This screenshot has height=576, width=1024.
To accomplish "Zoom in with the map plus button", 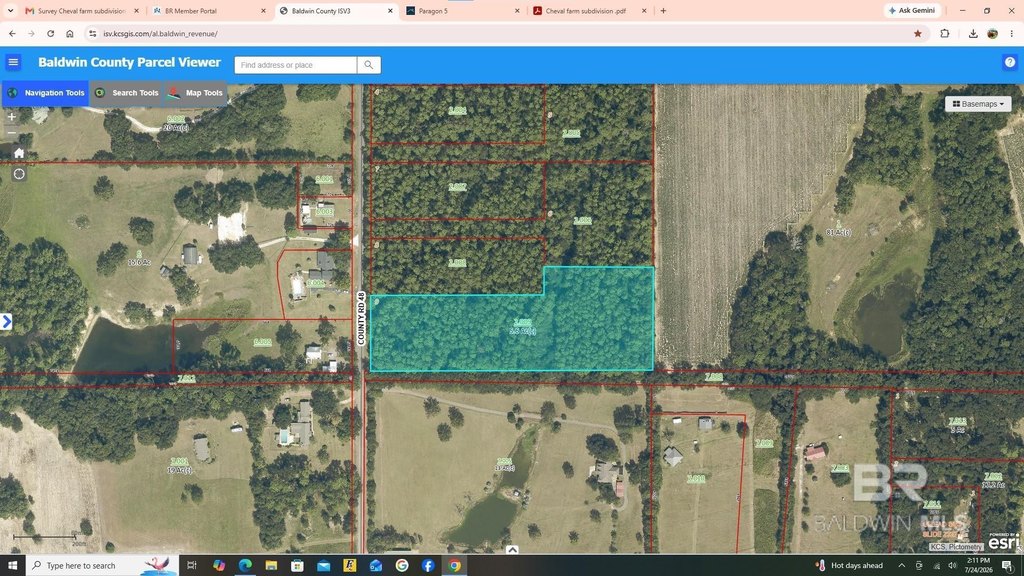I will click(x=11, y=117).
